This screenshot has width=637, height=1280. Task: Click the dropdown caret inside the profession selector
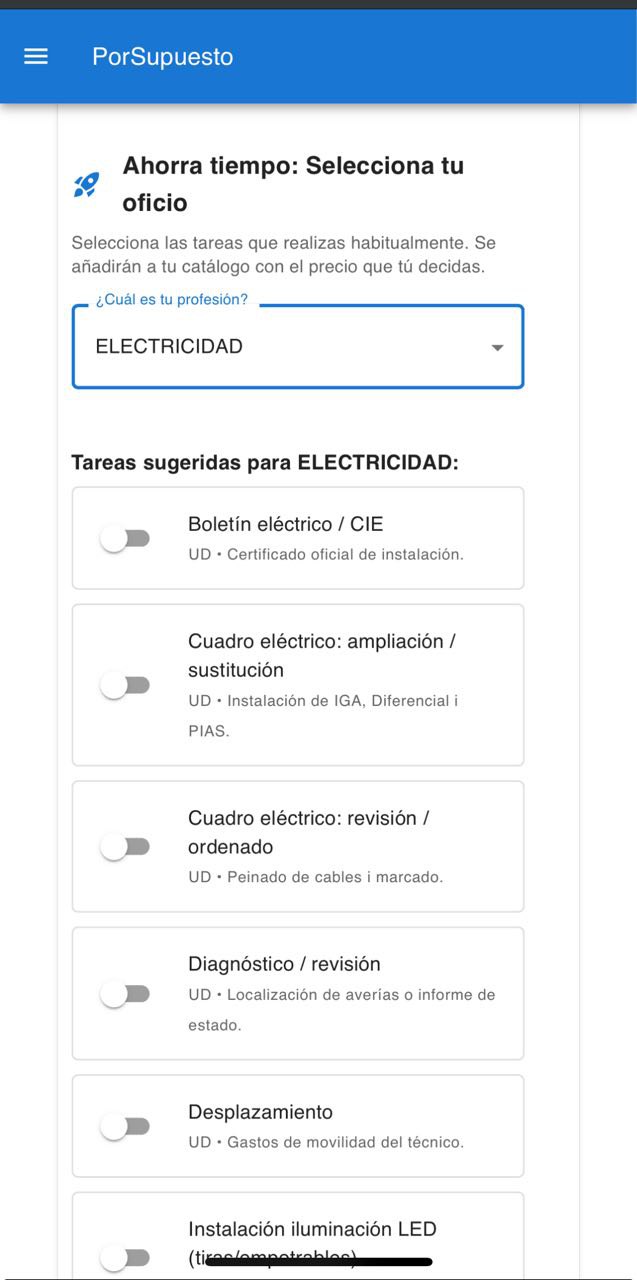[x=497, y=348]
